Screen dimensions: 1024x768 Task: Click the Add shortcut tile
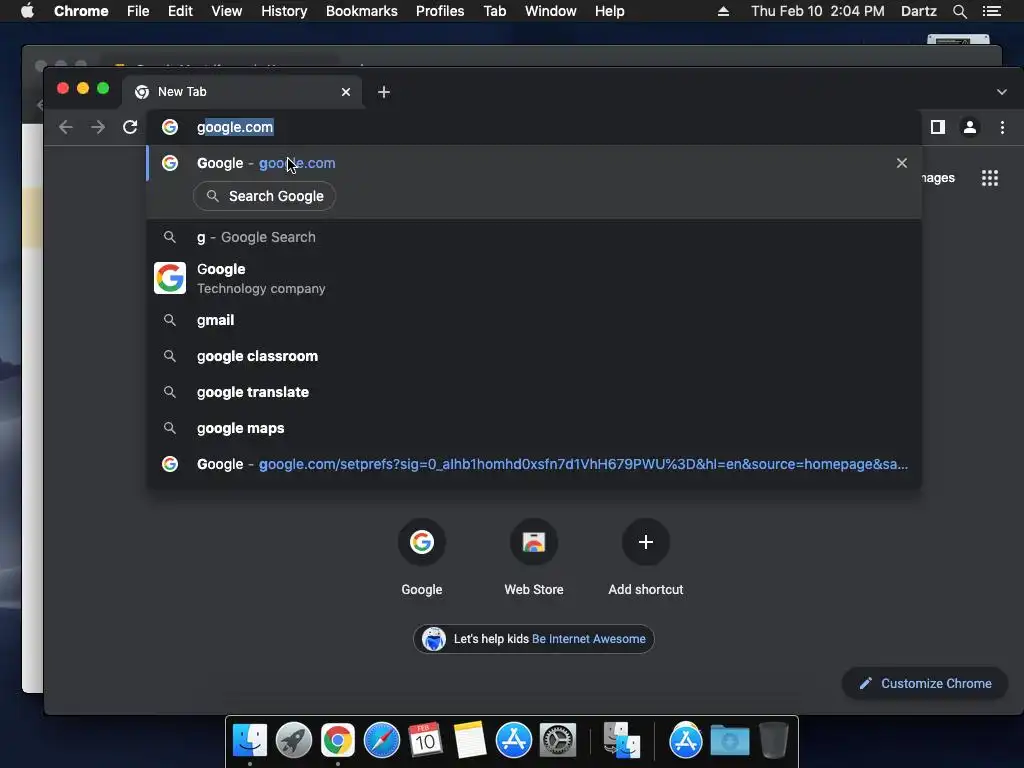[x=646, y=557]
